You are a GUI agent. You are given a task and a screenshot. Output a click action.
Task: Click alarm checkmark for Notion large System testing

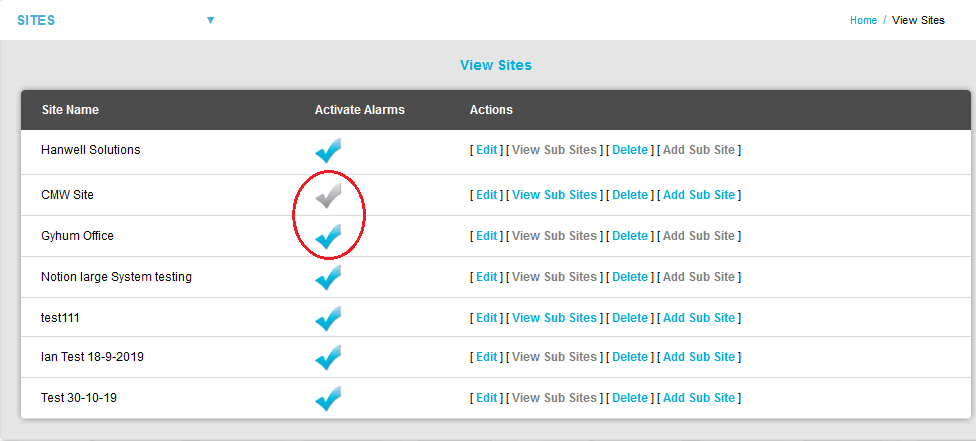(x=328, y=277)
